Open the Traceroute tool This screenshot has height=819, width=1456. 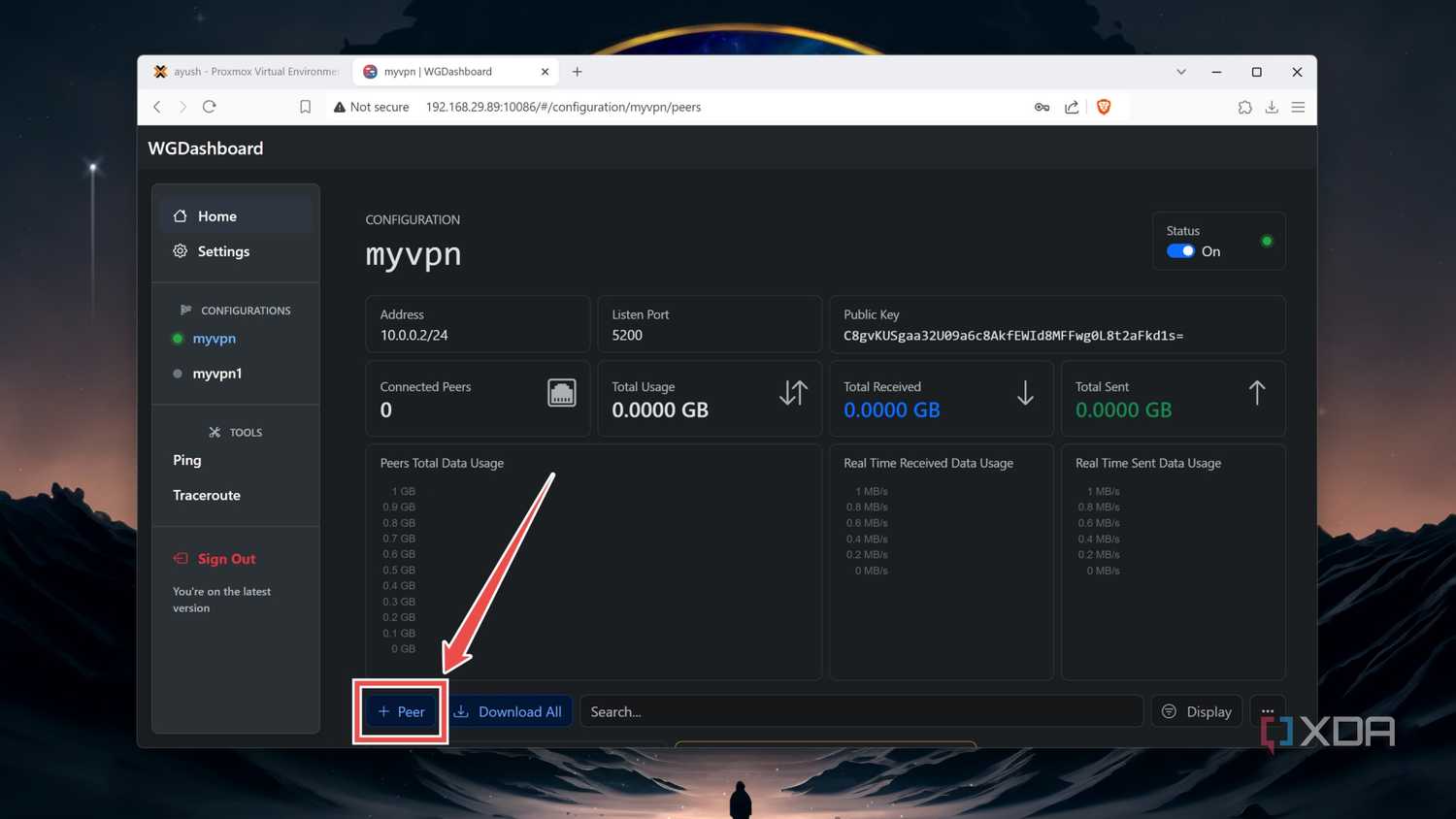(x=207, y=495)
